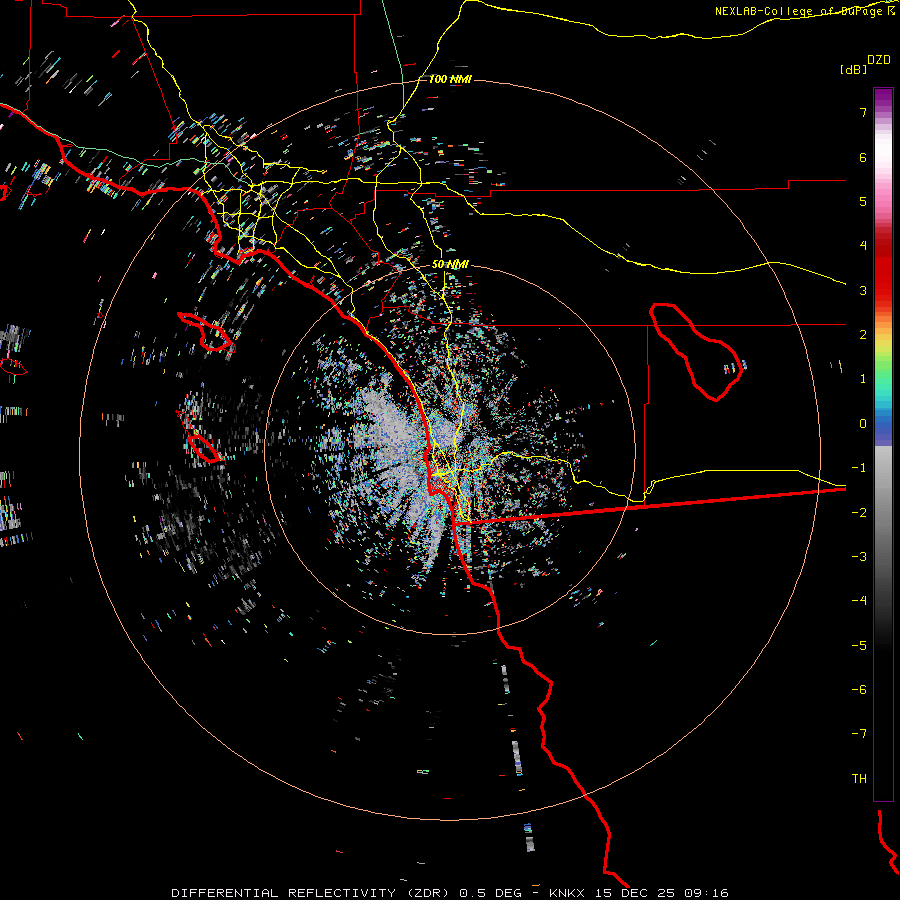Click the "TH" threshold label on scale

pos(859,779)
